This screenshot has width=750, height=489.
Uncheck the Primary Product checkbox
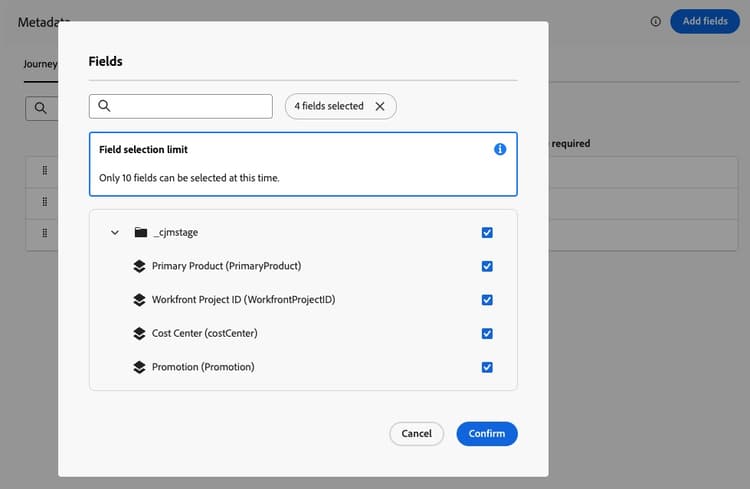[487, 266]
